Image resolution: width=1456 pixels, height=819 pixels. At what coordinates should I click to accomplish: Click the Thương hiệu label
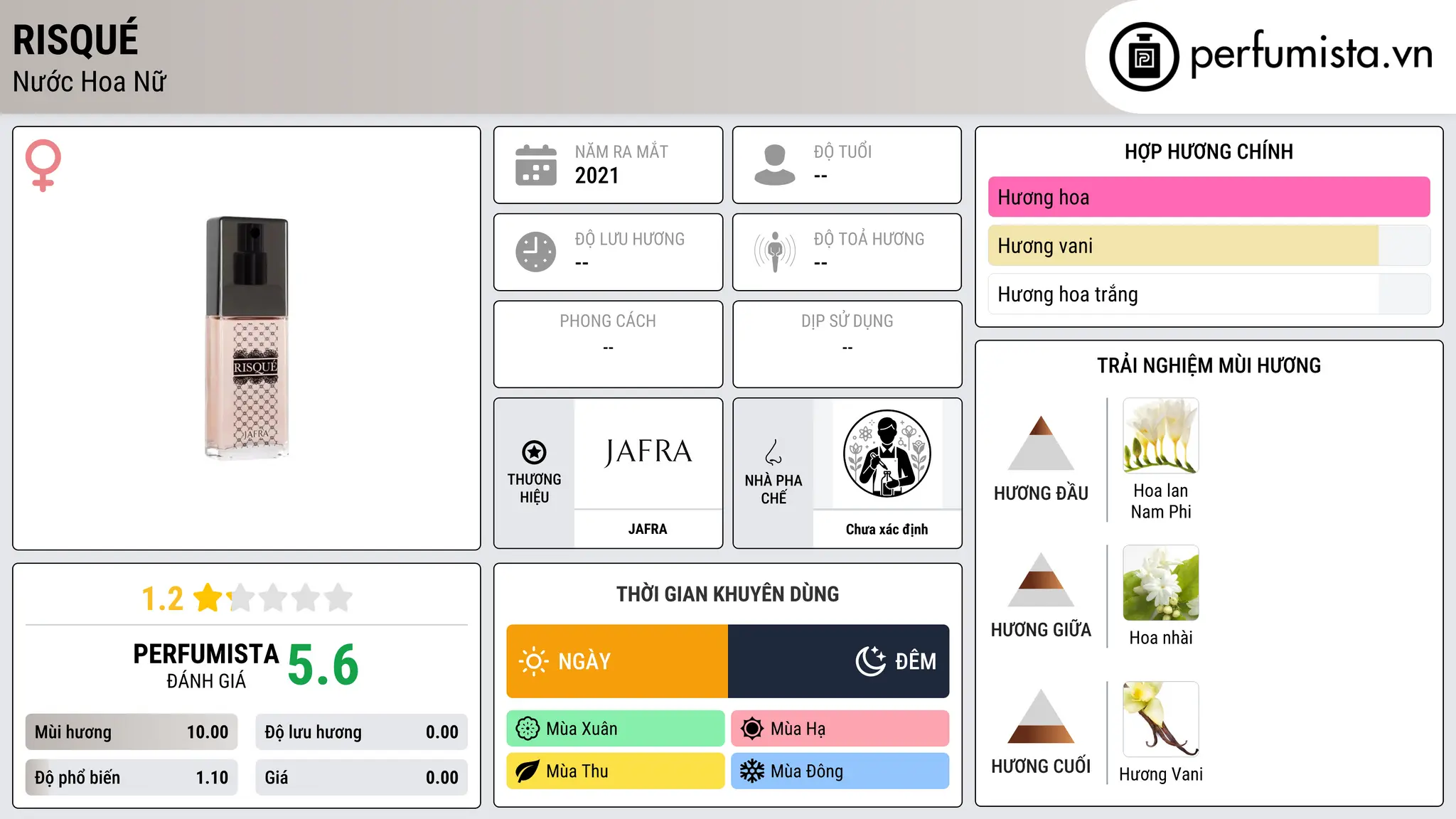pyautogui.click(x=534, y=488)
